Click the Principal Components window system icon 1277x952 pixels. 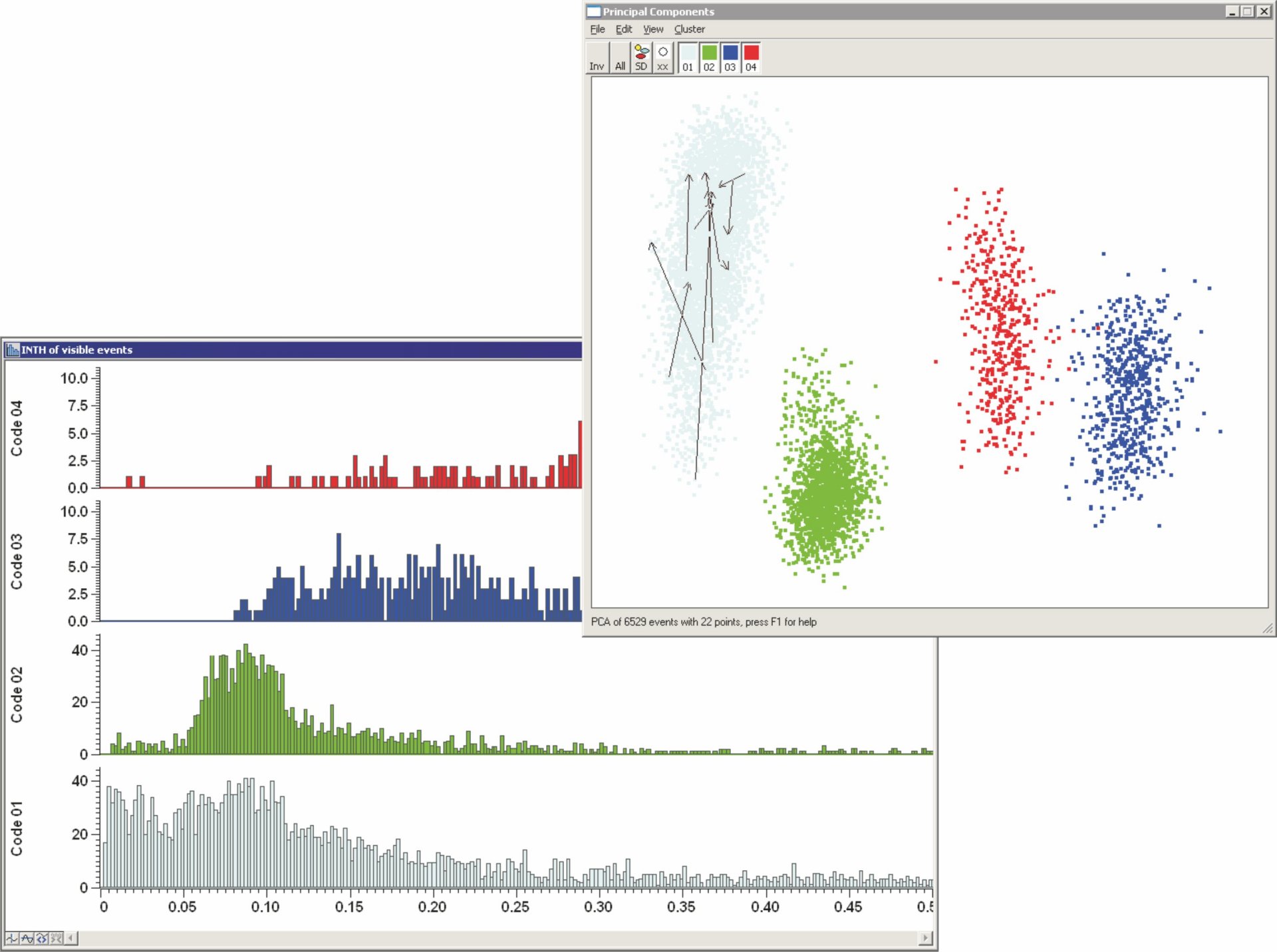pos(594,11)
